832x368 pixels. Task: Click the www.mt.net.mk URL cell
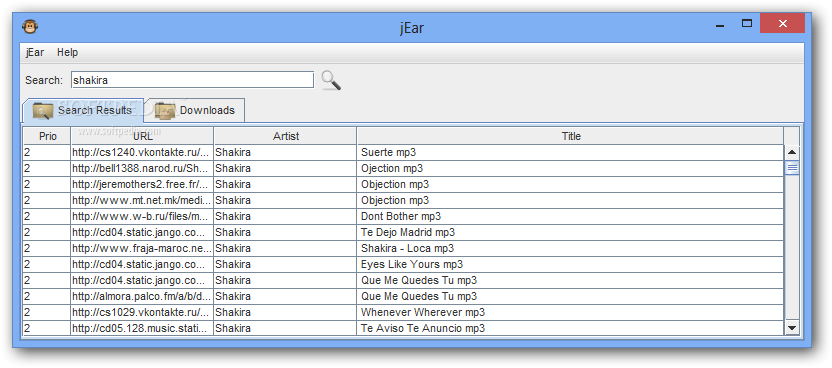click(x=142, y=200)
